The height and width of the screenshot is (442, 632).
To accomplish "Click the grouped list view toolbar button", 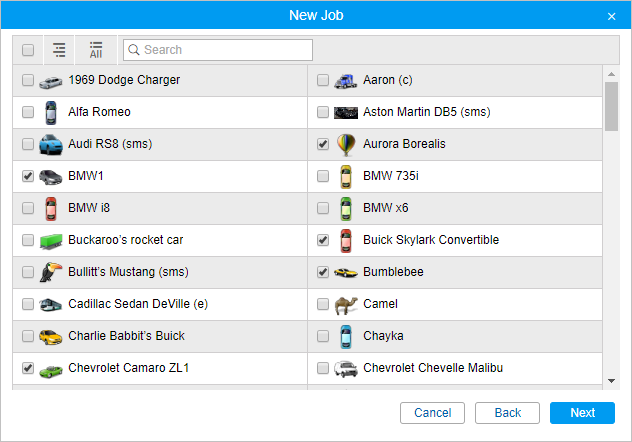I will [x=60, y=50].
